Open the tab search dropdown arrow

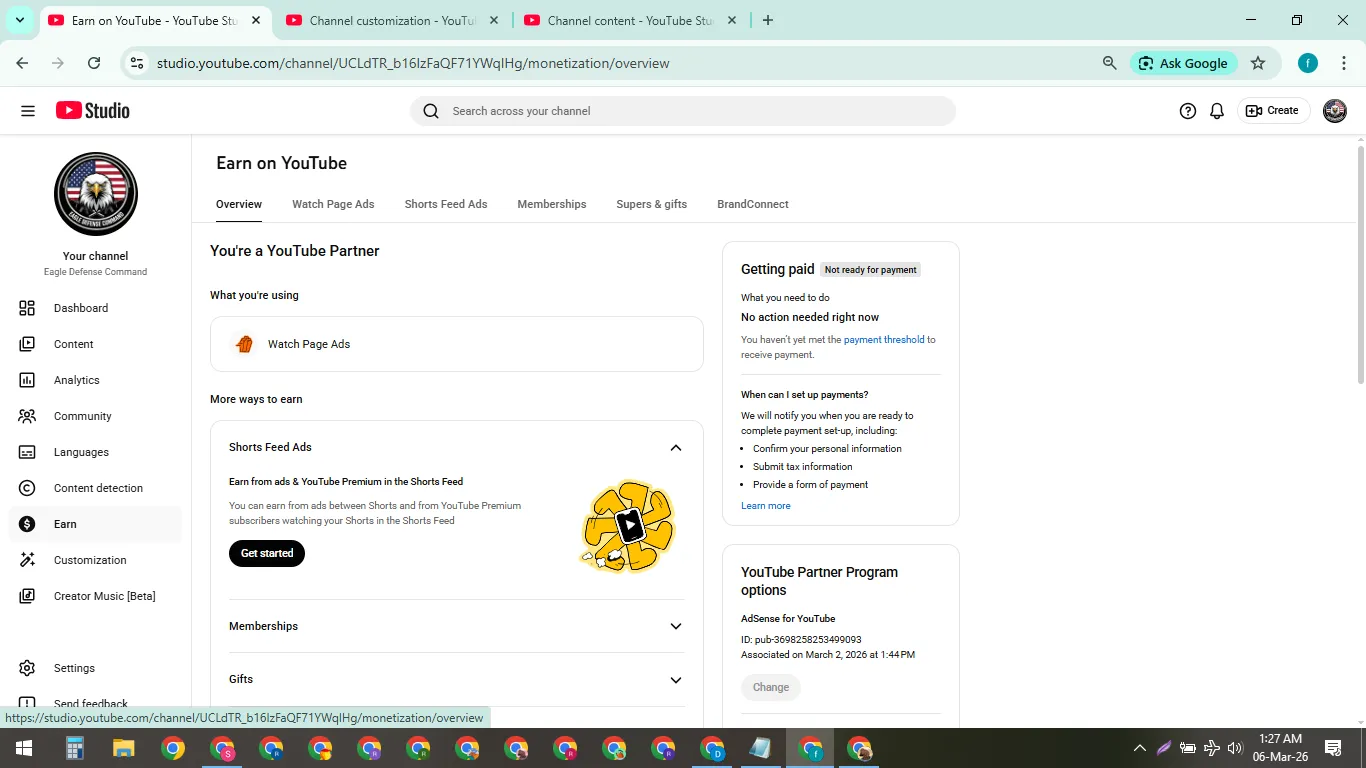click(20, 20)
